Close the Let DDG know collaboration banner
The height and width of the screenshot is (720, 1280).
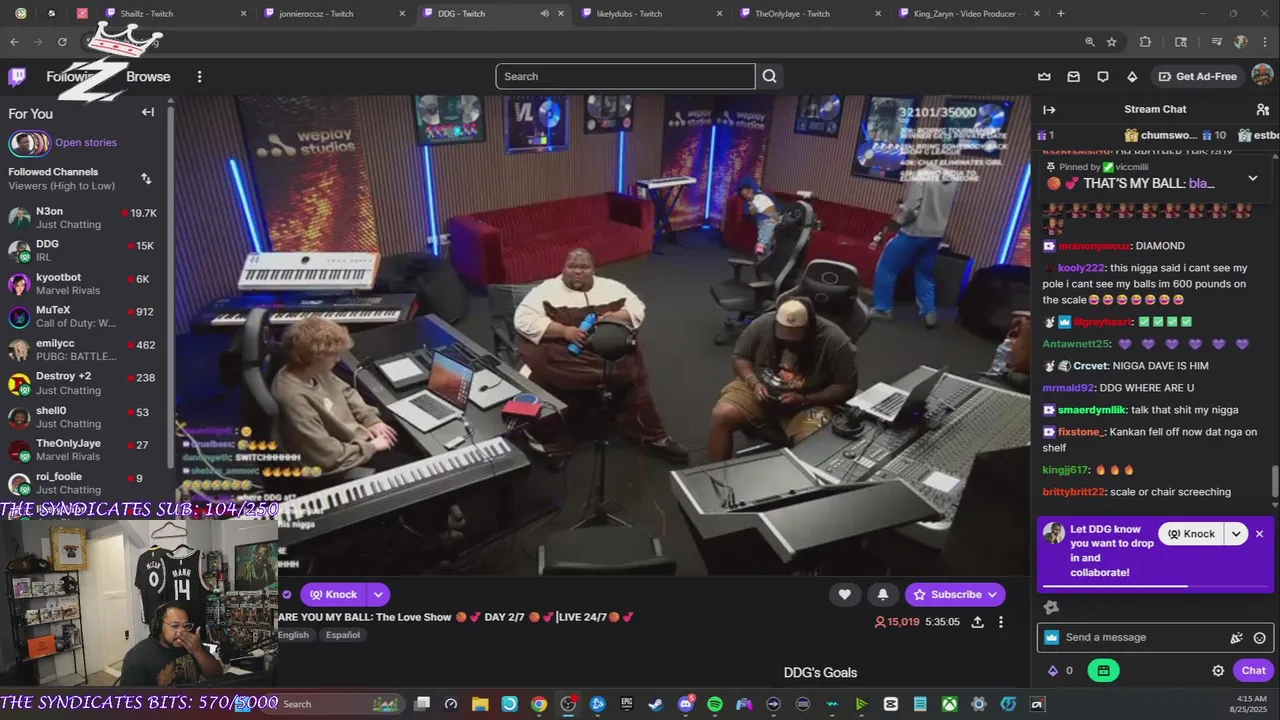1259,534
